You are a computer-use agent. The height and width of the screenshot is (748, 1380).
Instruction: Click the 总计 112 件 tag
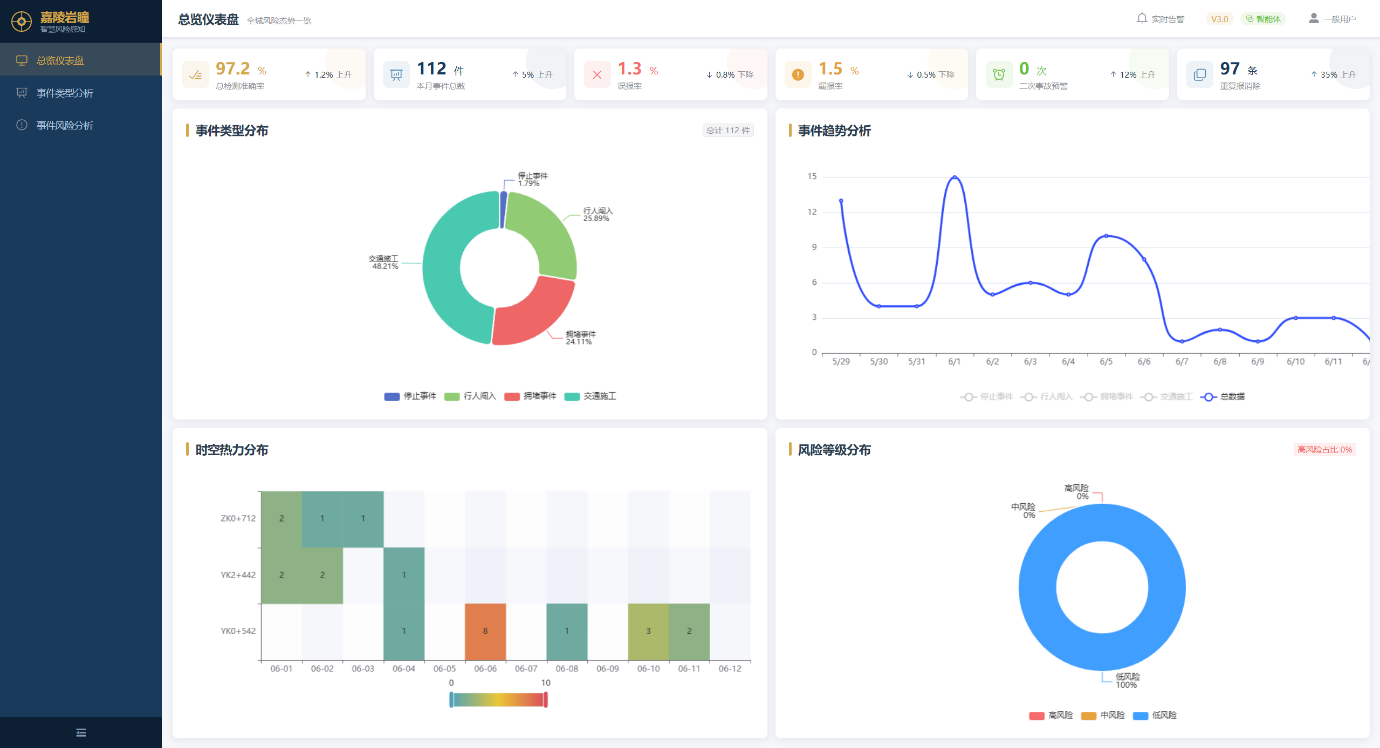click(x=728, y=130)
